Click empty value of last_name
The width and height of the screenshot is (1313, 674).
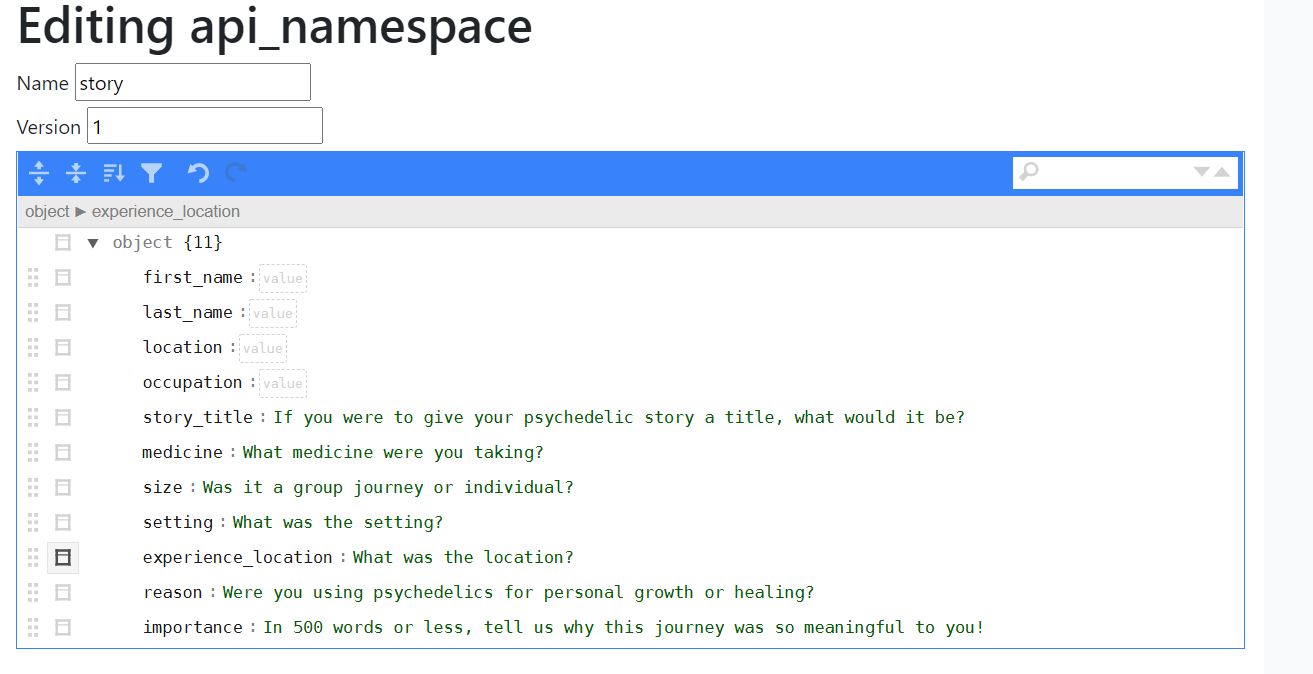[273, 313]
